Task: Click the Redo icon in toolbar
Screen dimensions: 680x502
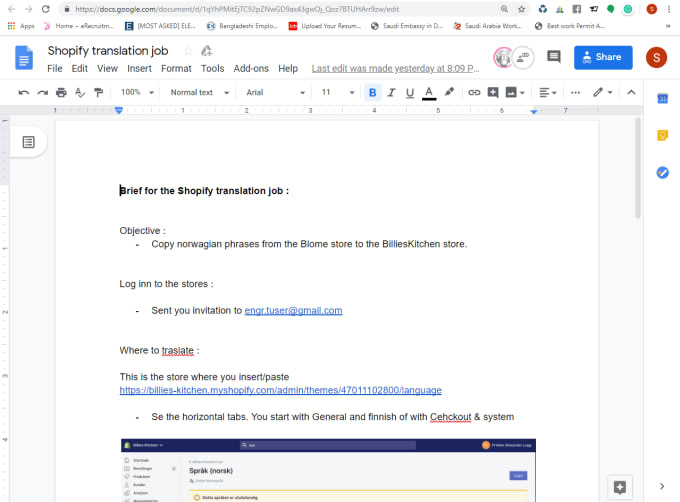Action: [x=42, y=92]
